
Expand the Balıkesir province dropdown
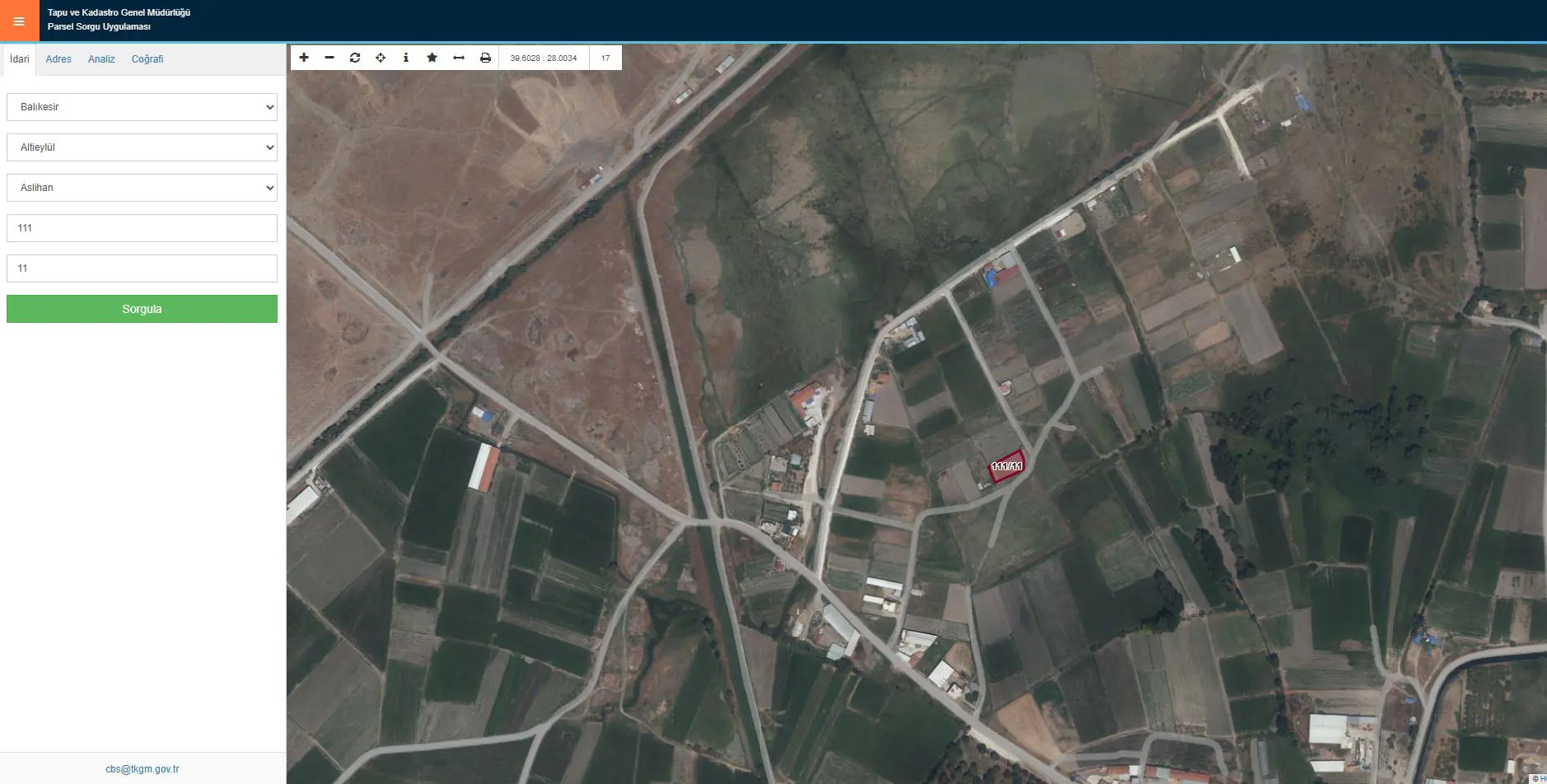point(142,107)
